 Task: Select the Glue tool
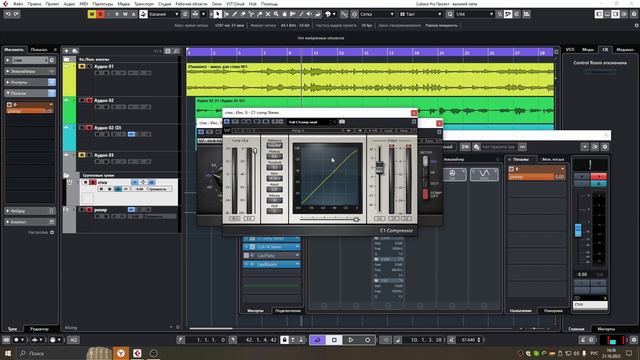click(260, 14)
